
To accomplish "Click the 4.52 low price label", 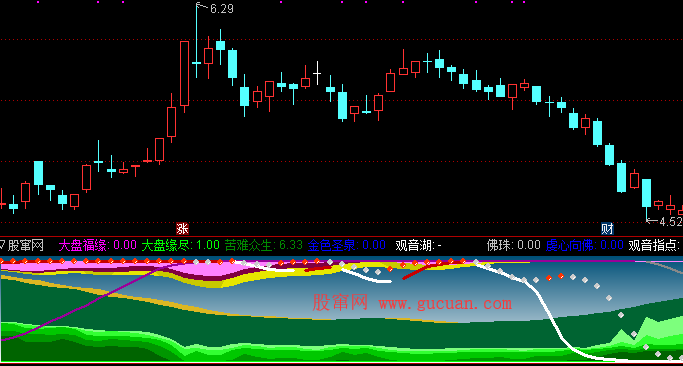I will click(x=671, y=222).
